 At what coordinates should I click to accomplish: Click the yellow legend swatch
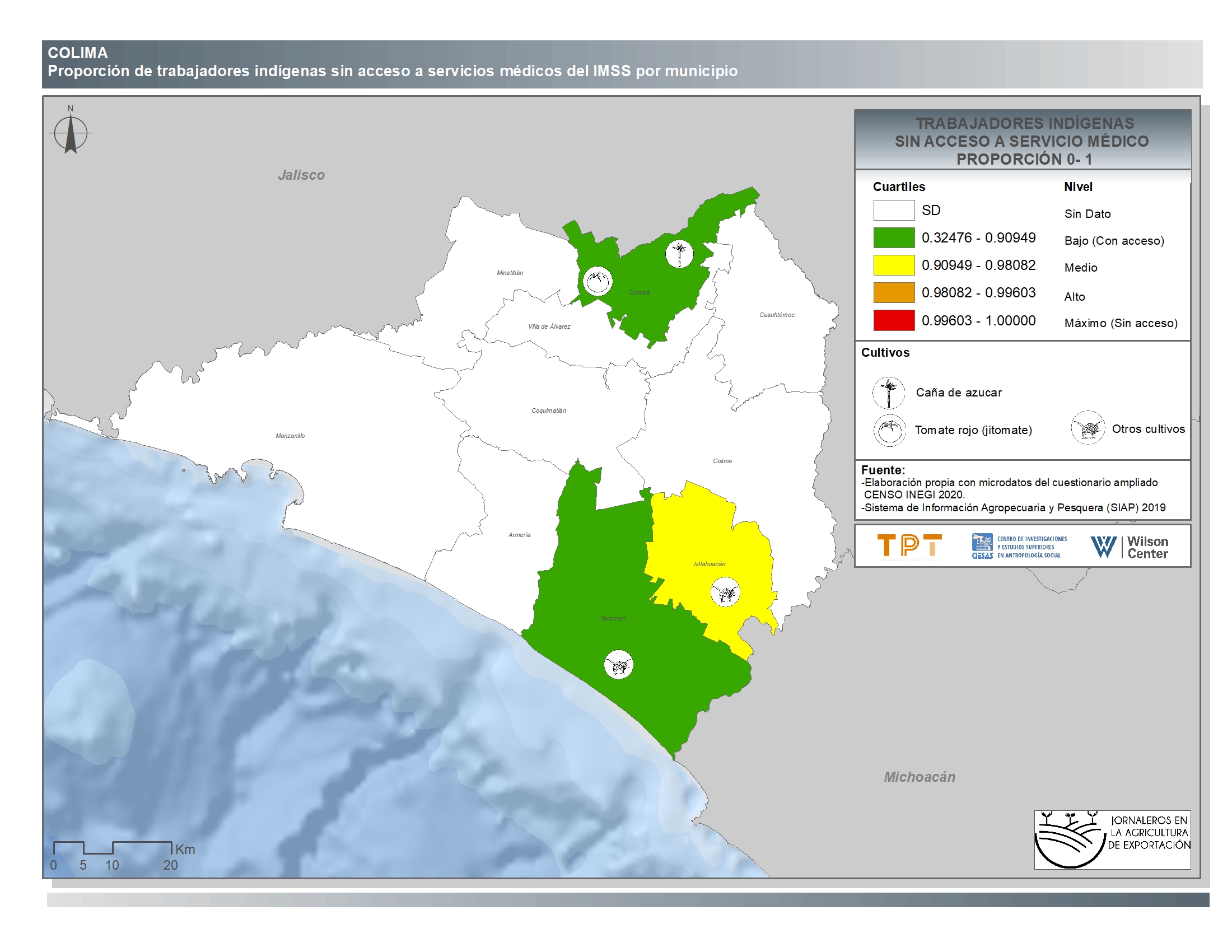[894, 265]
